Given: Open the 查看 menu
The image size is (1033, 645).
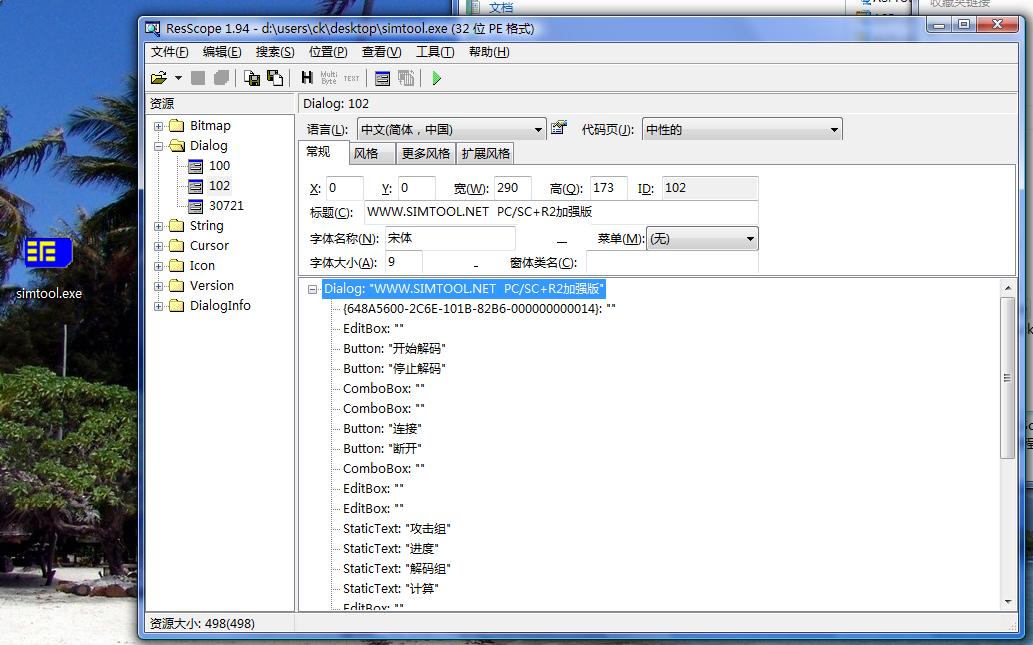Looking at the screenshot, I should [381, 52].
